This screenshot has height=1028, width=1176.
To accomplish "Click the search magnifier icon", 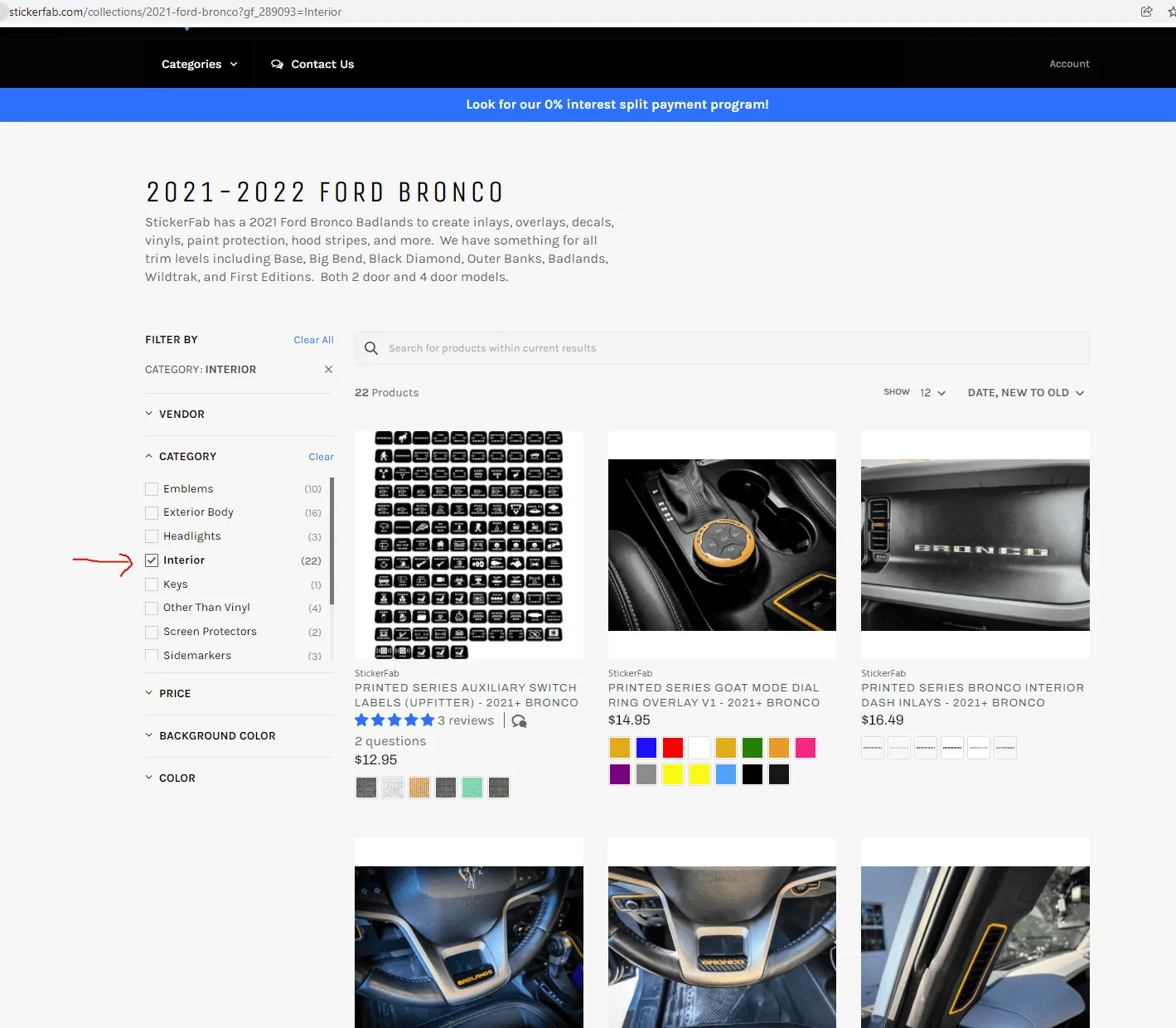I will click(x=371, y=348).
